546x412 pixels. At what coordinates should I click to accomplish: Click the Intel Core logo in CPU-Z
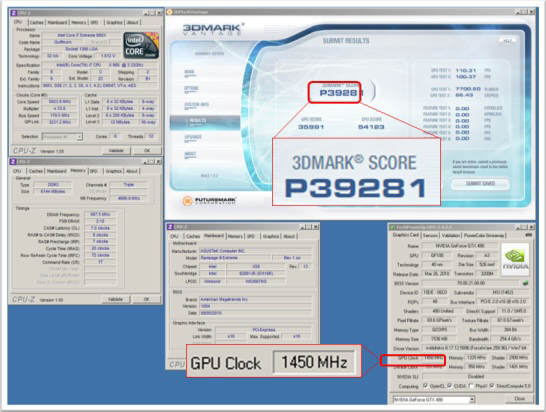141,46
